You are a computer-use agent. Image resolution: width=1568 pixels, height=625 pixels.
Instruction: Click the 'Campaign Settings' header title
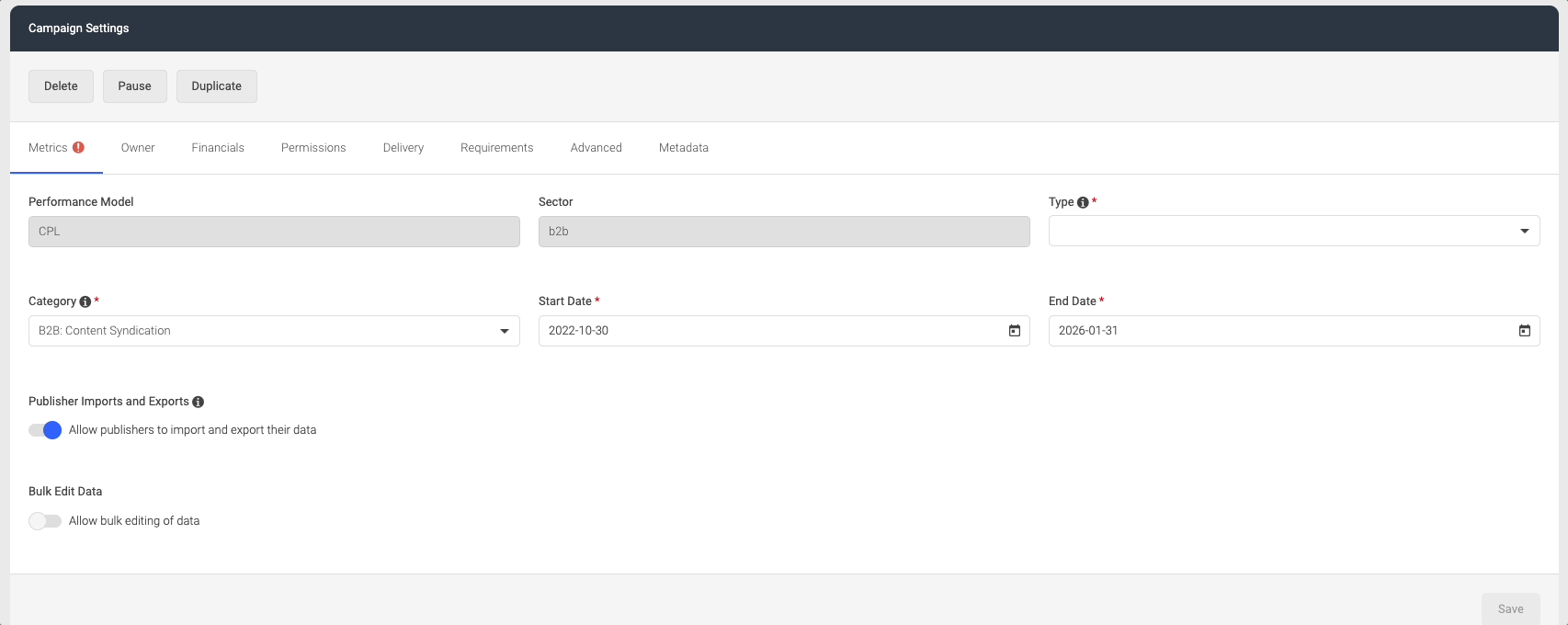pyautogui.click(x=79, y=28)
